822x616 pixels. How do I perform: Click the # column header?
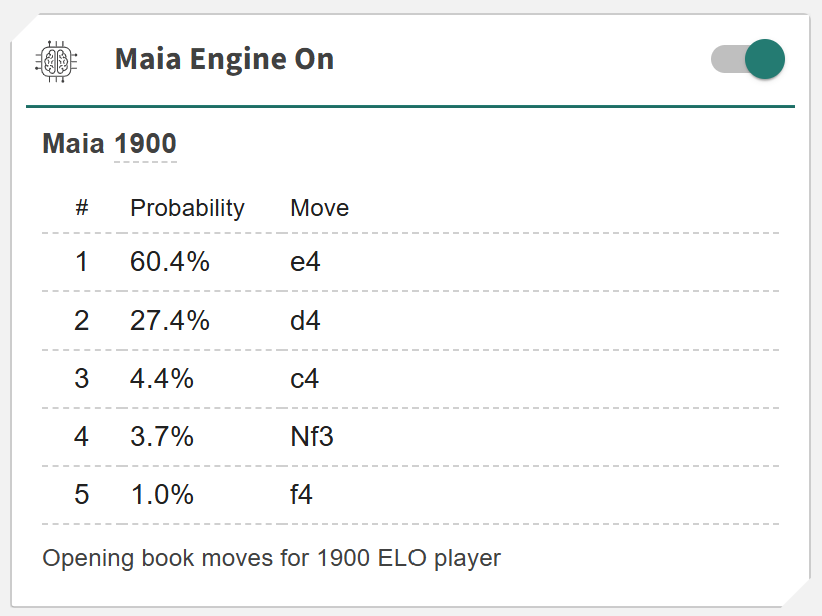pos(82,208)
